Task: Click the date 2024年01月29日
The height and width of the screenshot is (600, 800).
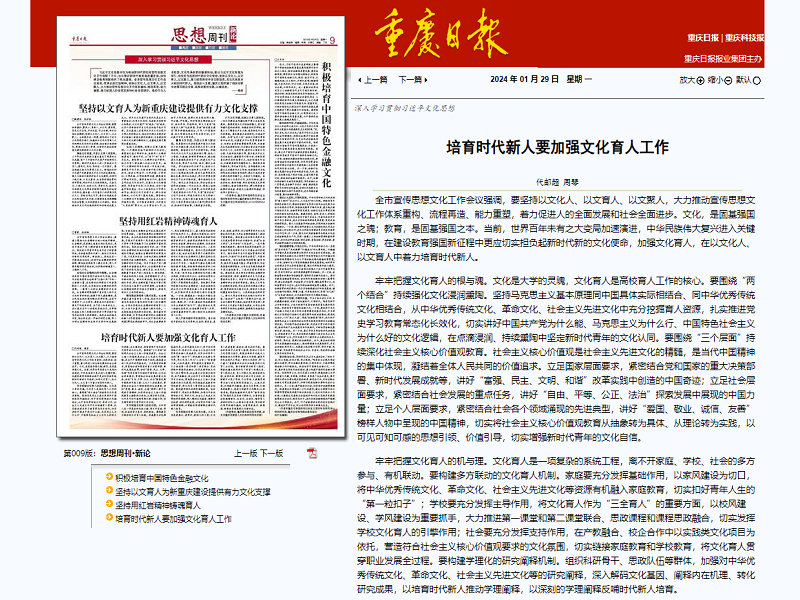Action: pyautogui.click(x=524, y=79)
